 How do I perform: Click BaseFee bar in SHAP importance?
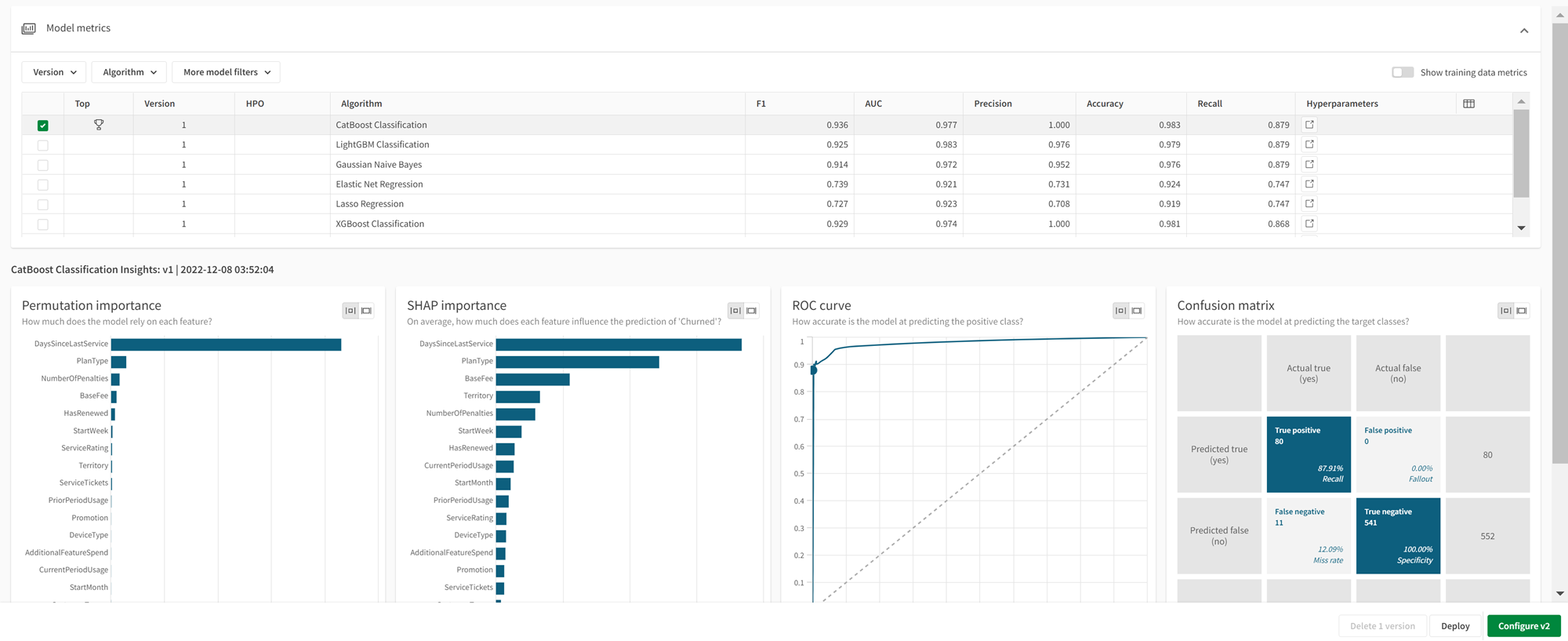532,379
